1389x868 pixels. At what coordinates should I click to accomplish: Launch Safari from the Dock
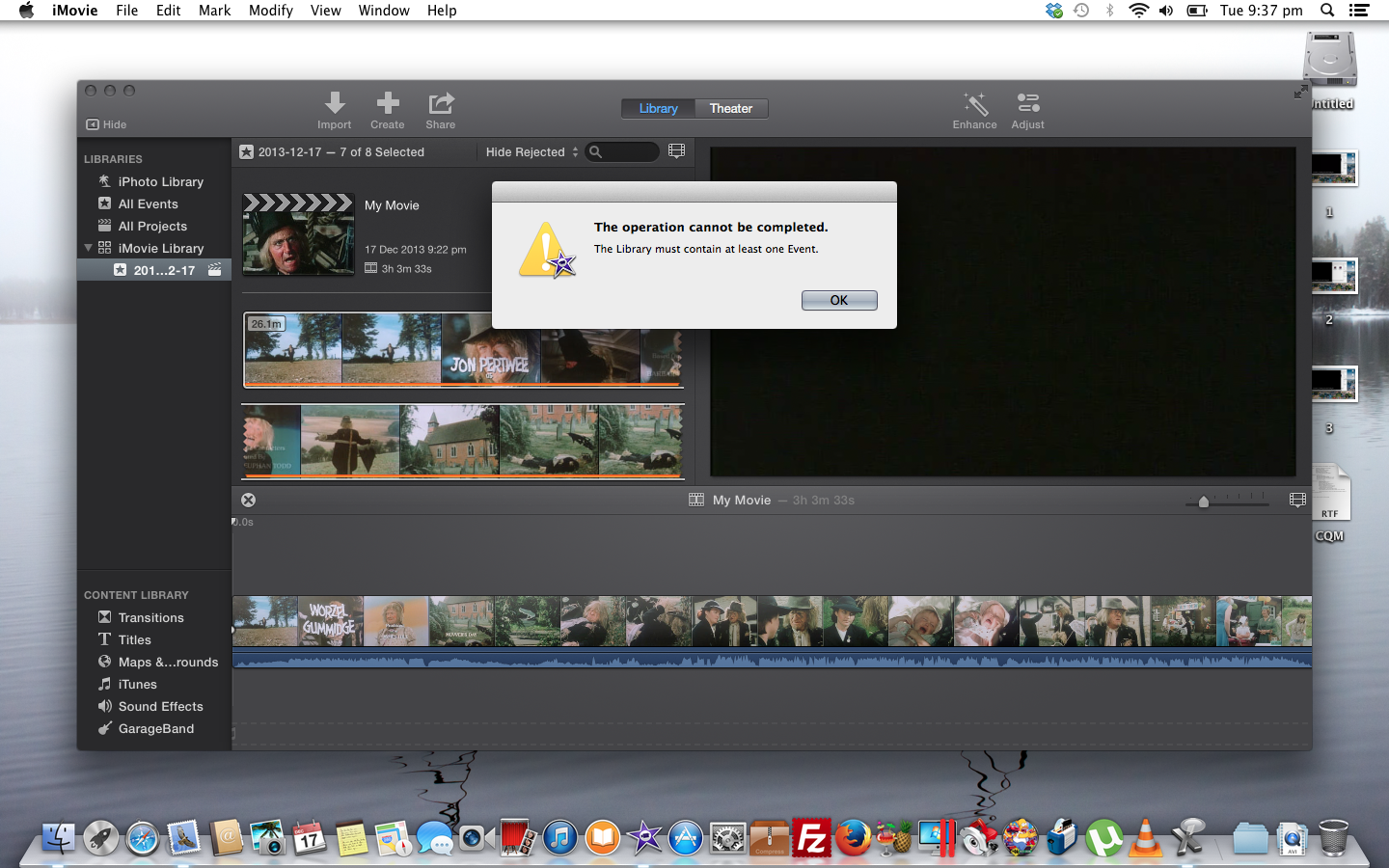click(x=143, y=837)
